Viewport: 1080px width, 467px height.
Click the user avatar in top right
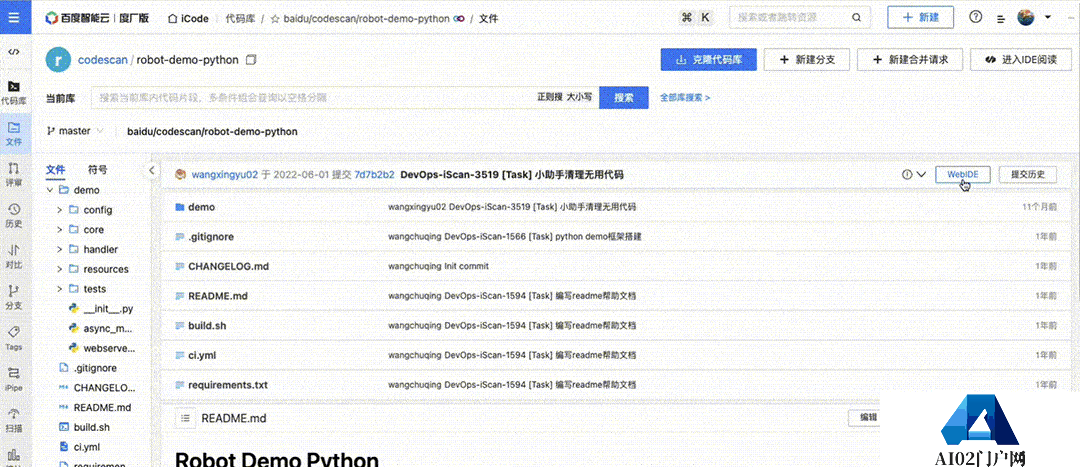coord(1026,18)
